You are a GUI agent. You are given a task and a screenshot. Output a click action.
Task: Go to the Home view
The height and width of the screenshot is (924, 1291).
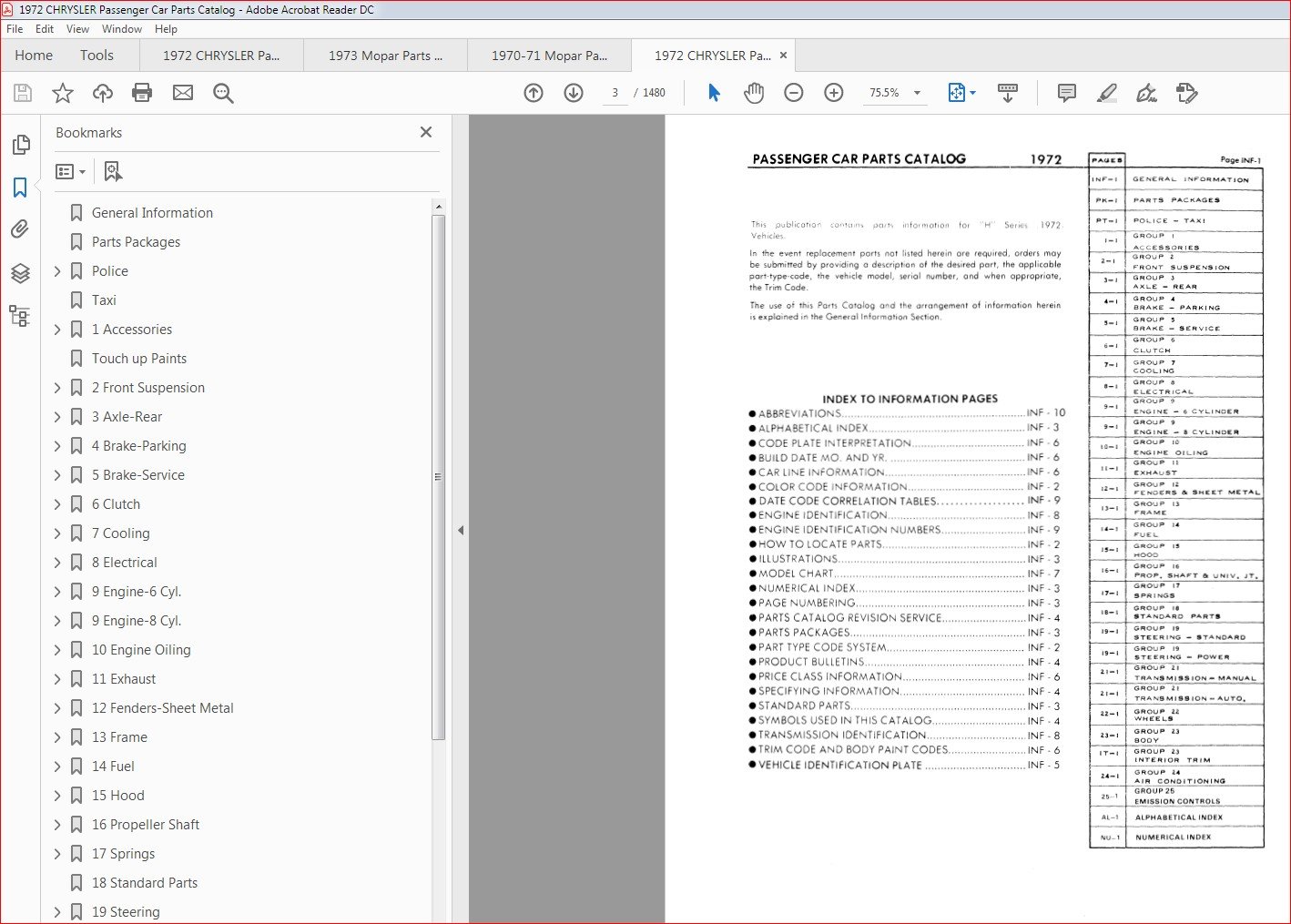pos(34,56)
